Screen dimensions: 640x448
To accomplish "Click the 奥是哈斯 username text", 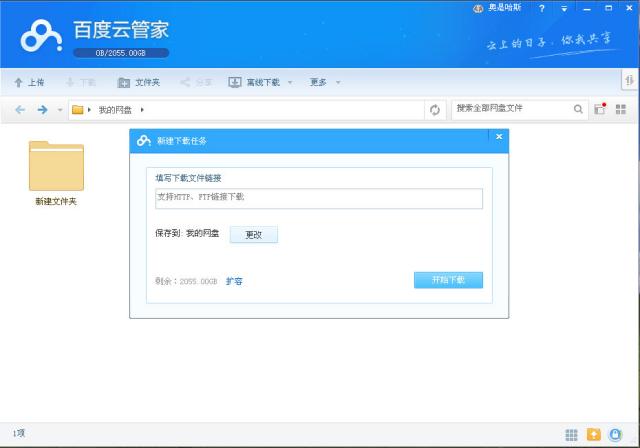I will tap(504, 8).
